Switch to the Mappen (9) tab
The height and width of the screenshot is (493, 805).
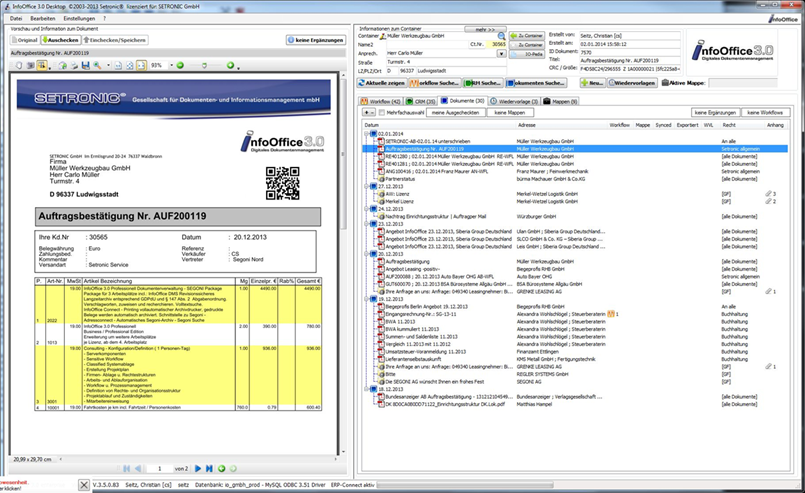click(561, 101)
